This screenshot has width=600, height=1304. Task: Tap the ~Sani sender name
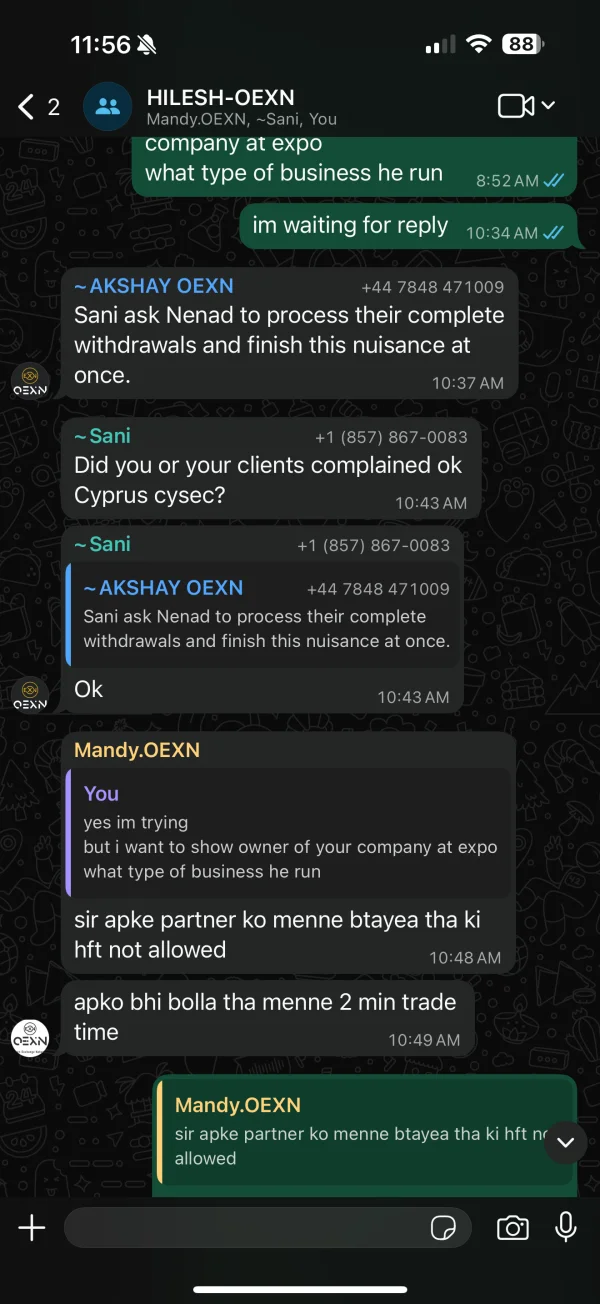(x=102, y=436)
